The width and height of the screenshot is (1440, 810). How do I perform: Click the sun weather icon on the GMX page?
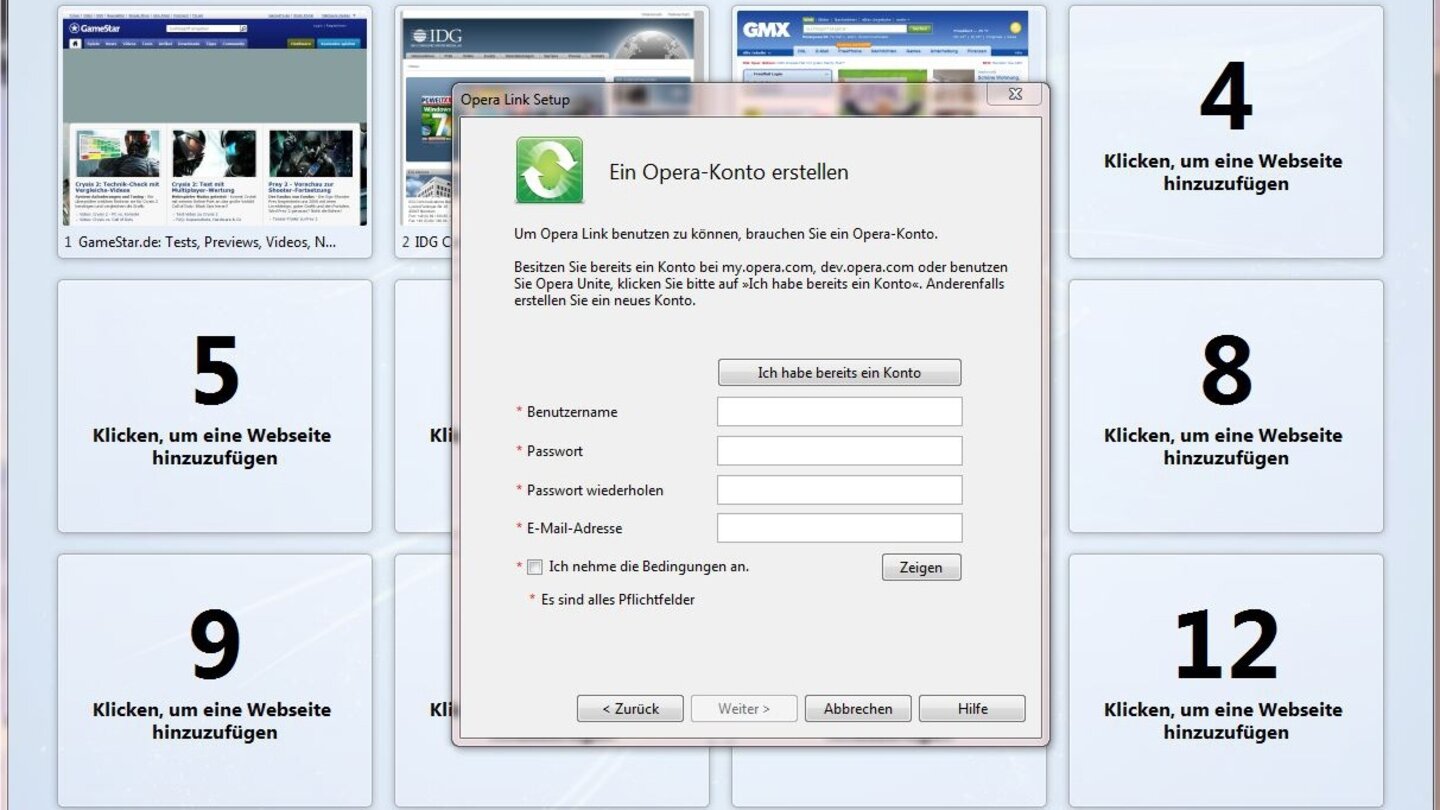point(1016,29)
